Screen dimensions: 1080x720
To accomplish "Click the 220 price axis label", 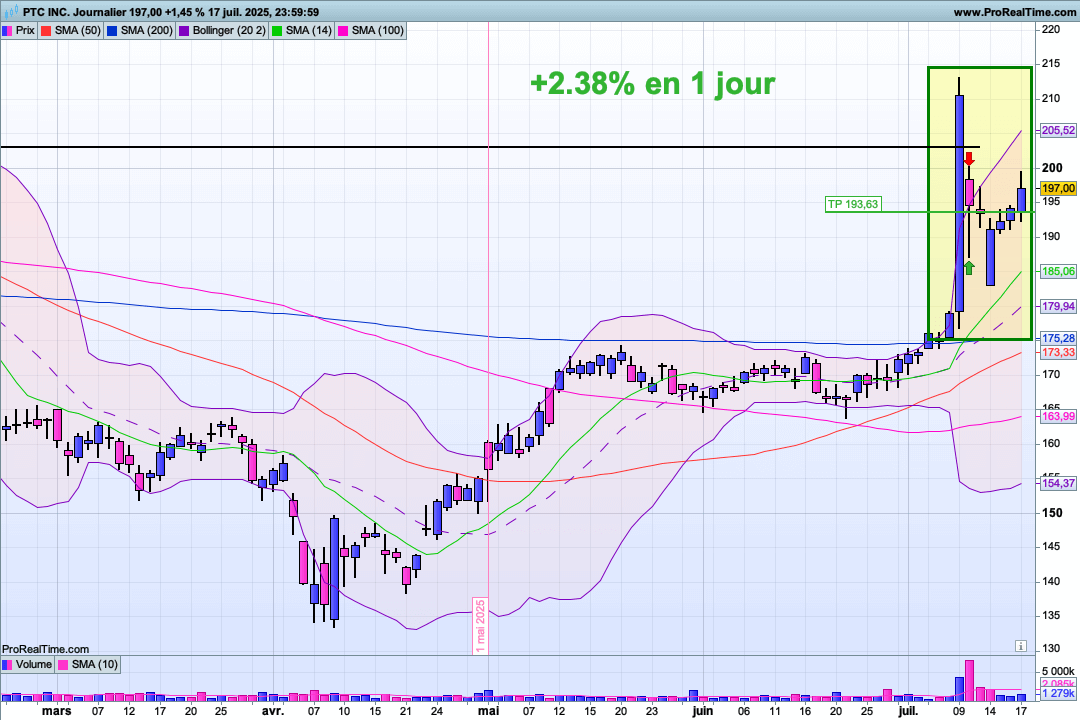I will point(1051,30).
